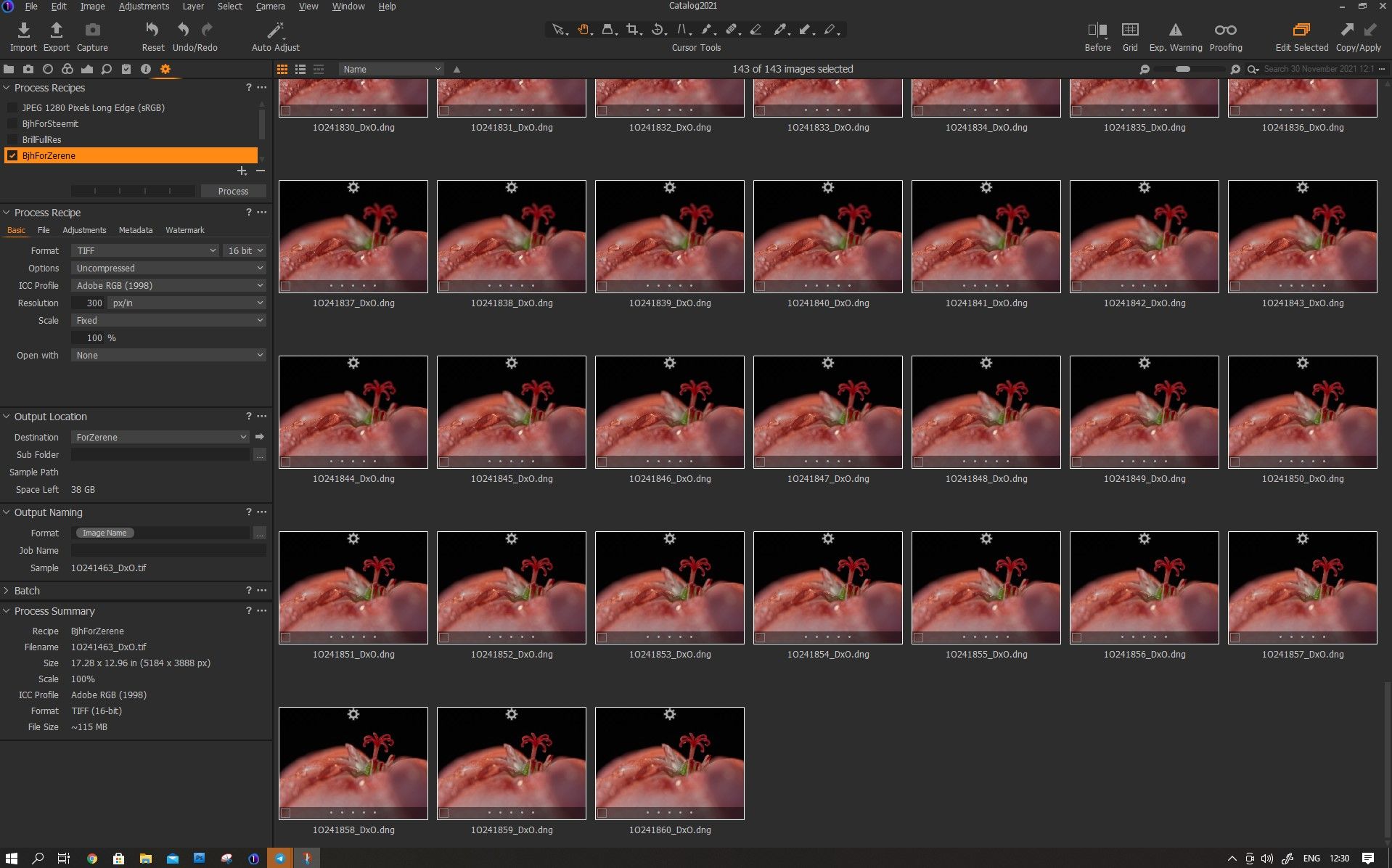This screenshot has height=868, width=1392.
Task: Switch to the Watermark recipe tab
Action: coord(184,230)
